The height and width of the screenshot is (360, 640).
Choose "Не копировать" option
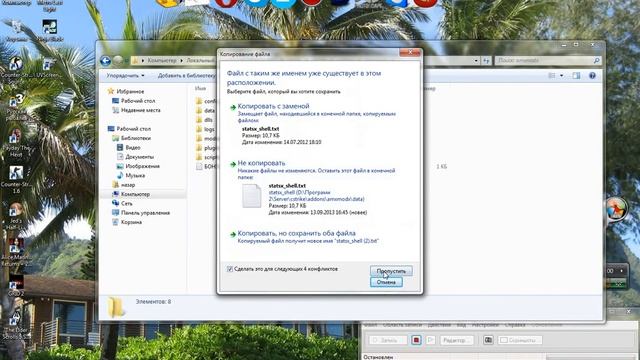pyautogui.click(x=261, y=163)
